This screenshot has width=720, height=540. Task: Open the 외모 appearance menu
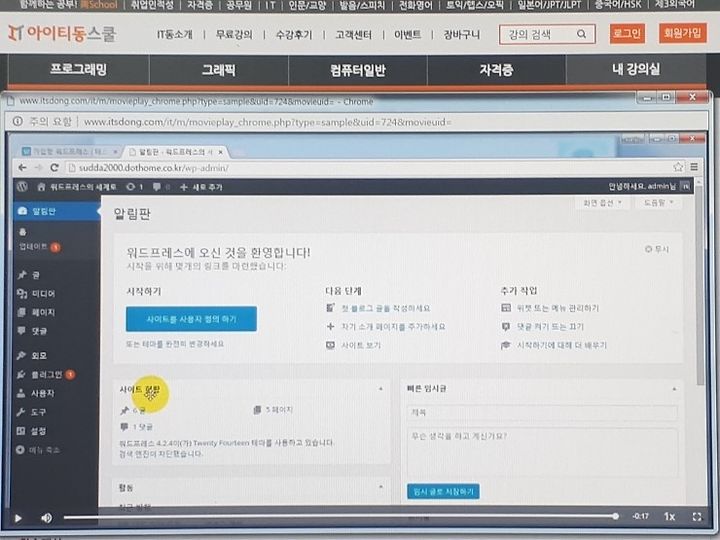coord(32,355)
